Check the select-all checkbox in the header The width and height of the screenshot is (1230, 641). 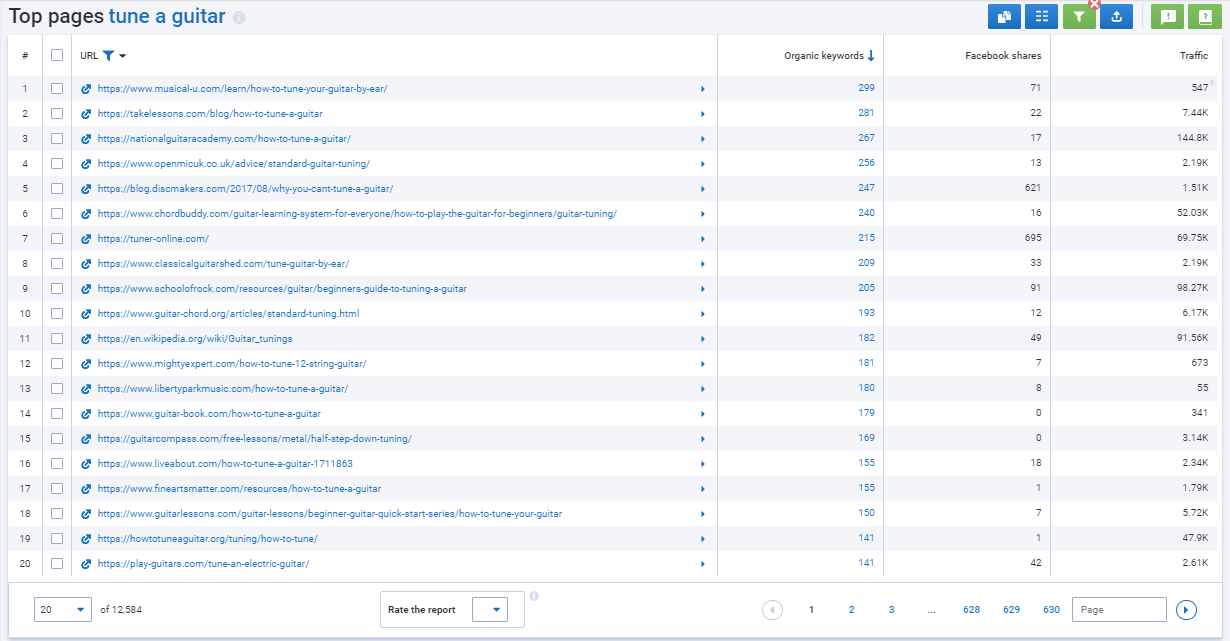coord(57,55)
